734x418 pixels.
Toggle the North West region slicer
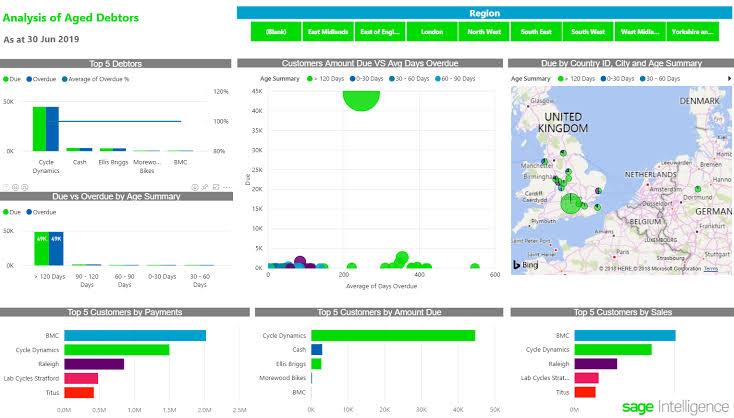tap(484, 32)
